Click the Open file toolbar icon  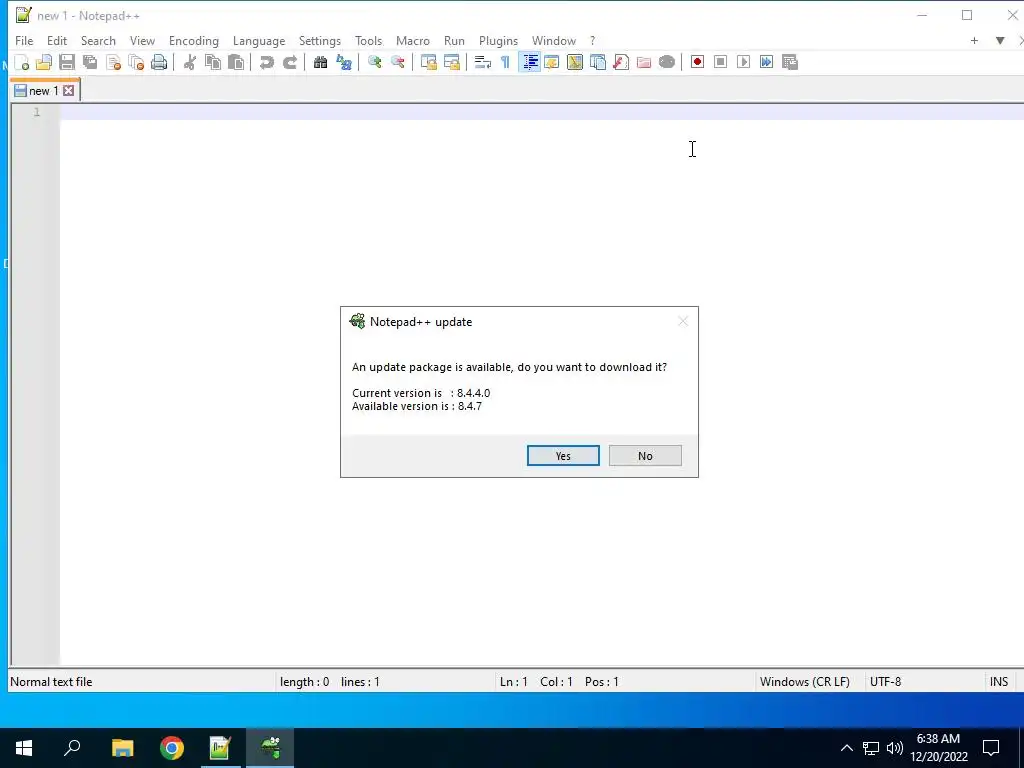tap(44, 62)
